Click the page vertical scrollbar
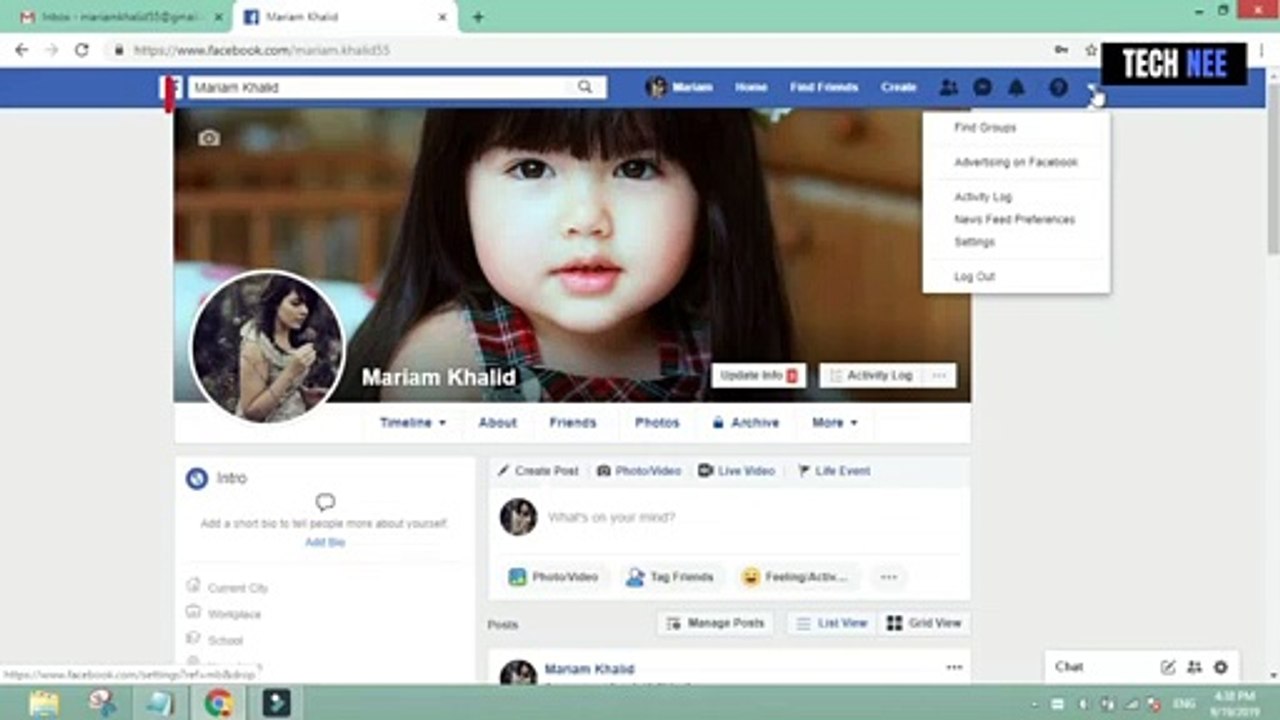1280x720 pixels. pyautogui.click(x=1272, y=170)
